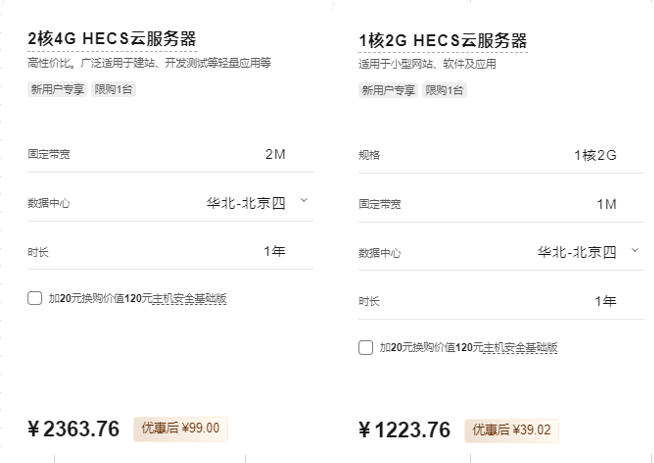Tick the 加20元换购 checkbox in 1核2G card
The height and width of the screenshot is (463, 654).
[x=366, y=347]
